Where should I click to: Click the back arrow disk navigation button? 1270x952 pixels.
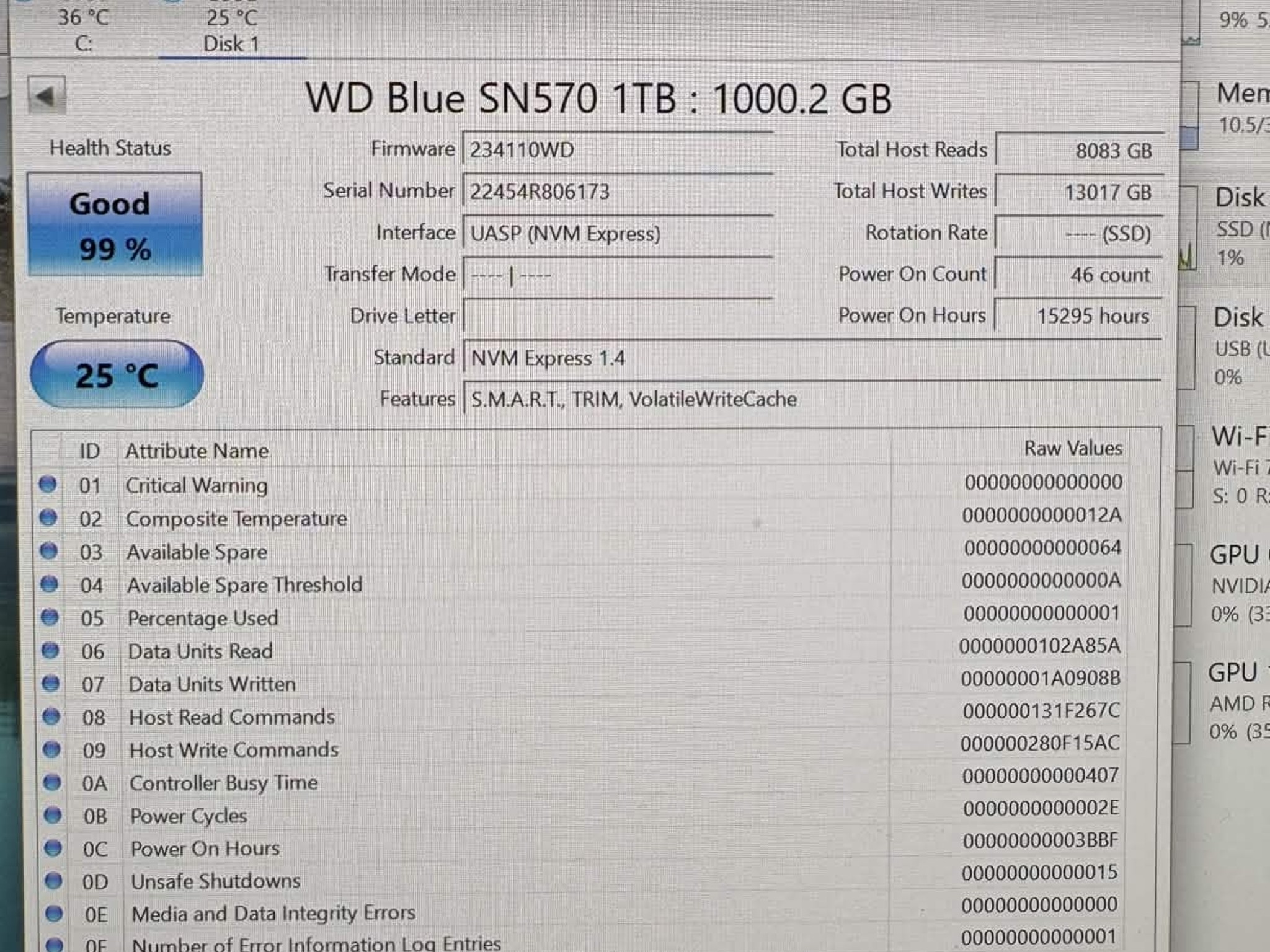point(47,95)
